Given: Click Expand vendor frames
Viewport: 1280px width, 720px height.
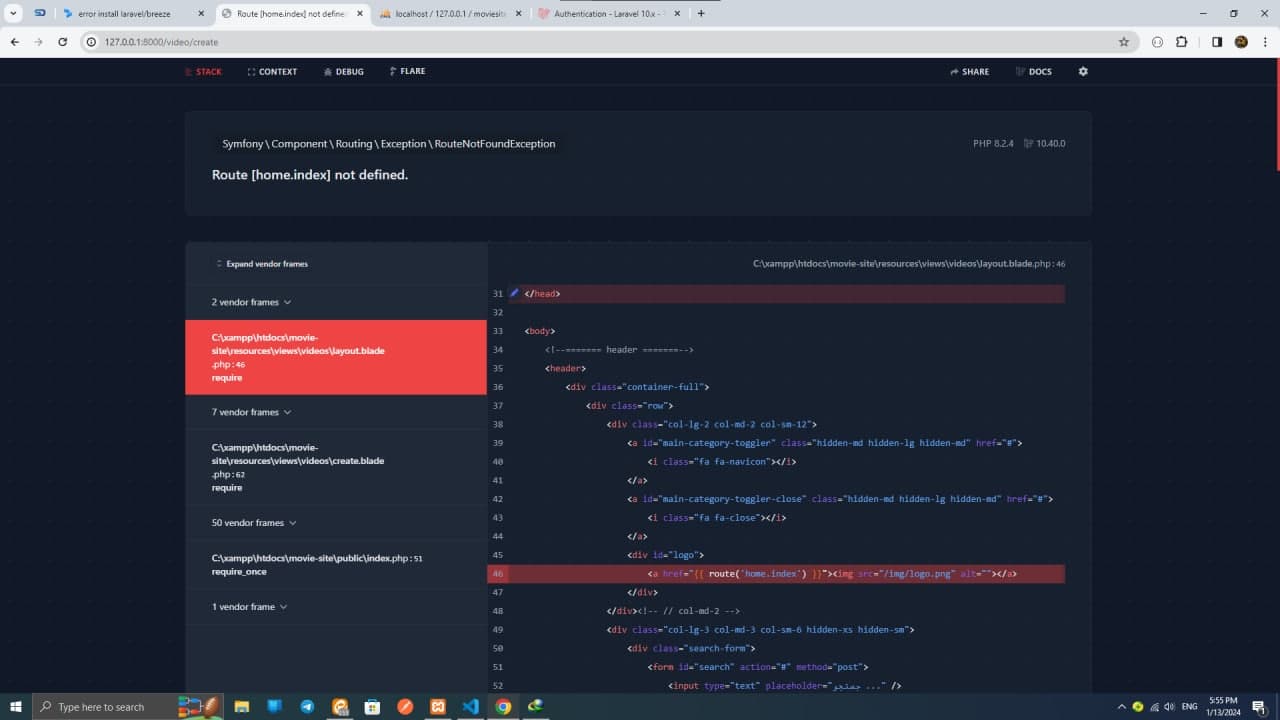Looking at the screenshot, I should 262,264.
